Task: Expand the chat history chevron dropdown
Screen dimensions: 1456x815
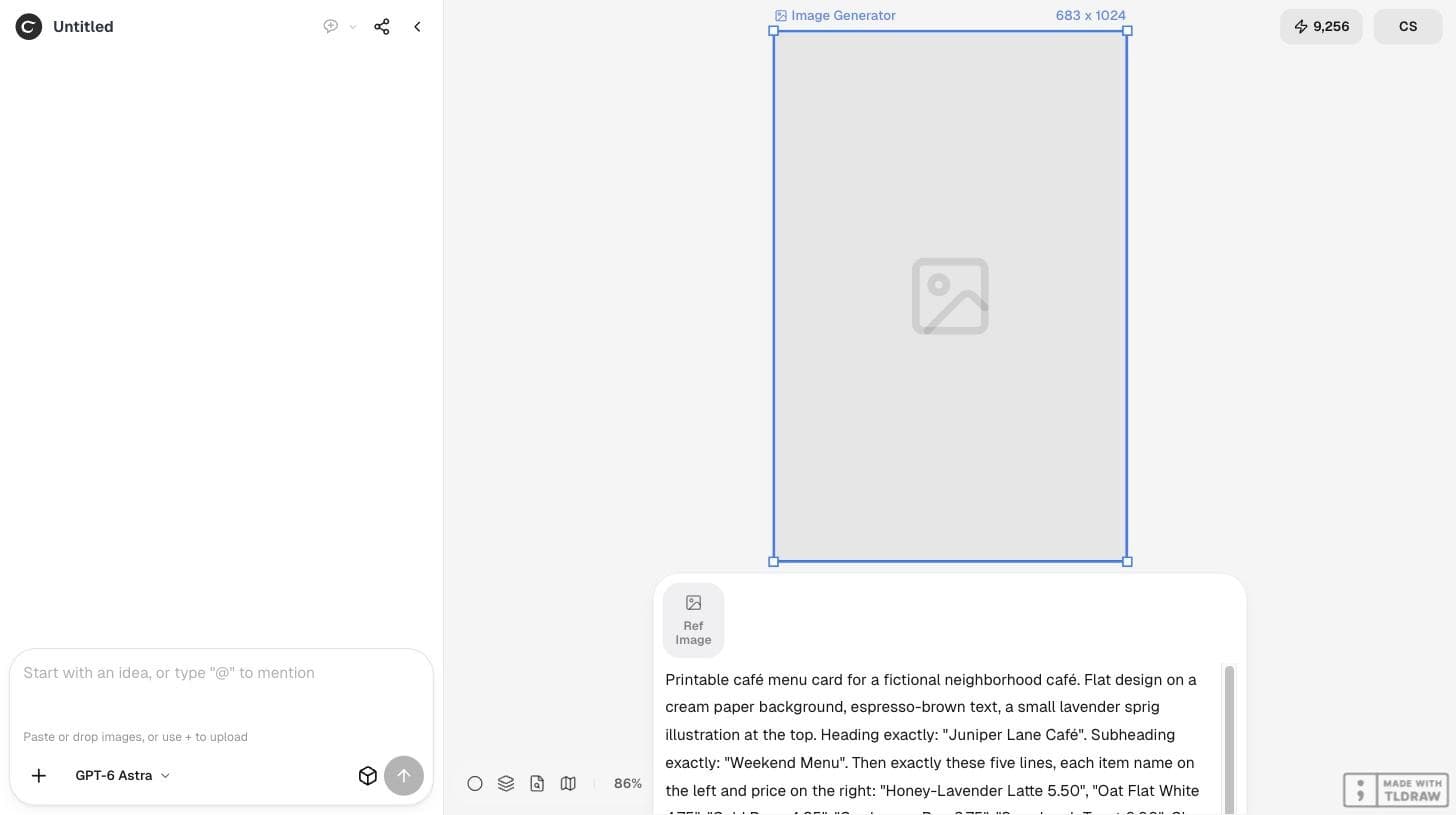Action: pos(353,27)
